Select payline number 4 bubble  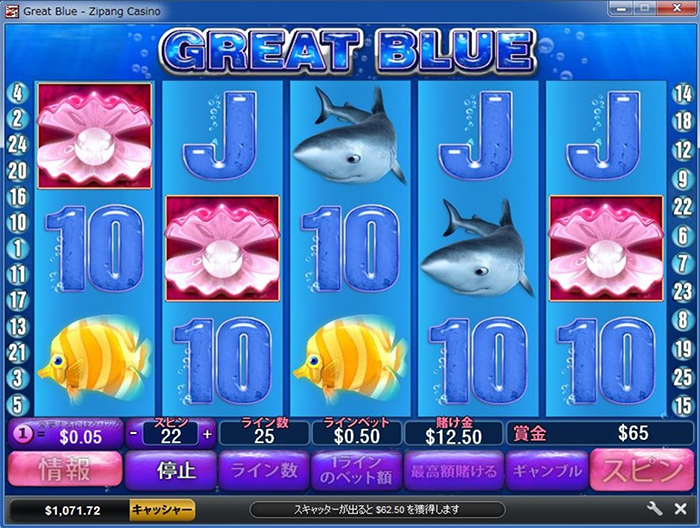pos(17,92)
